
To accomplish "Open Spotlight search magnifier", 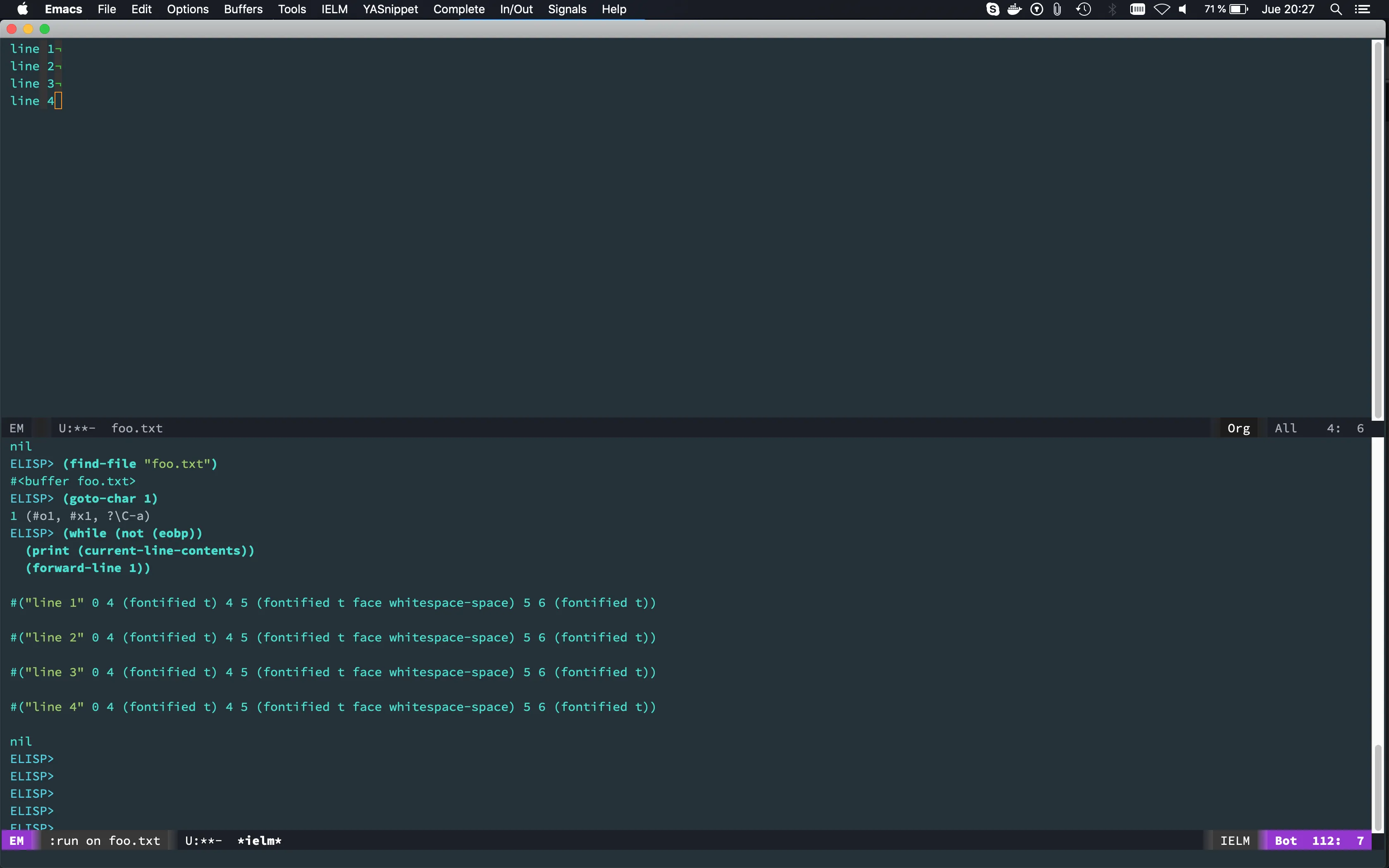I will pyautogui.click(x=1336, y=9).
